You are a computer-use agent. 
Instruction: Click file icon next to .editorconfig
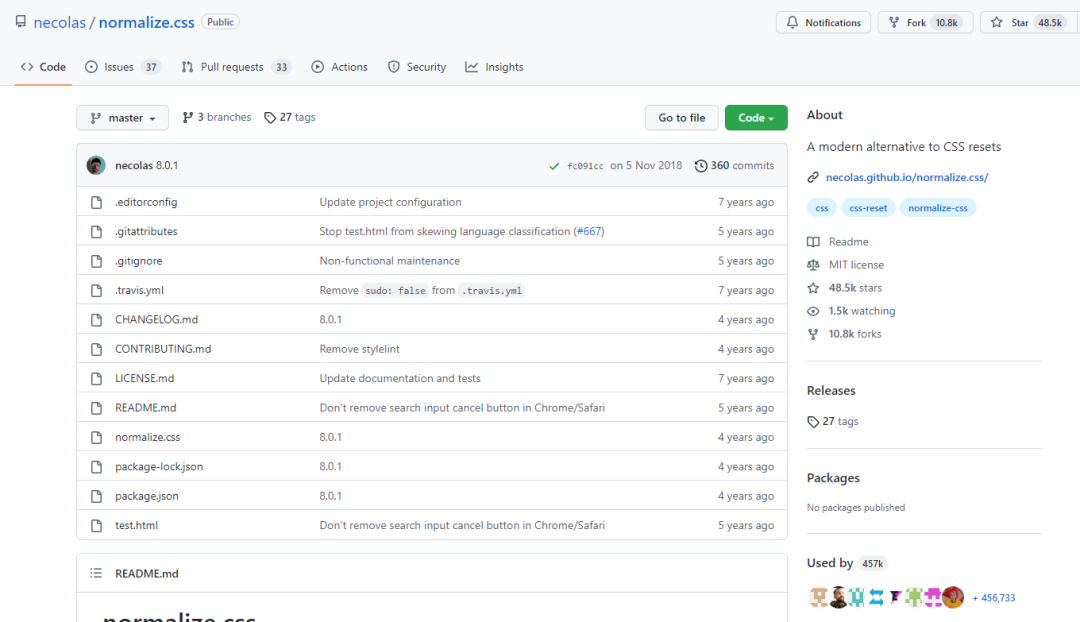tap(96, 202)
